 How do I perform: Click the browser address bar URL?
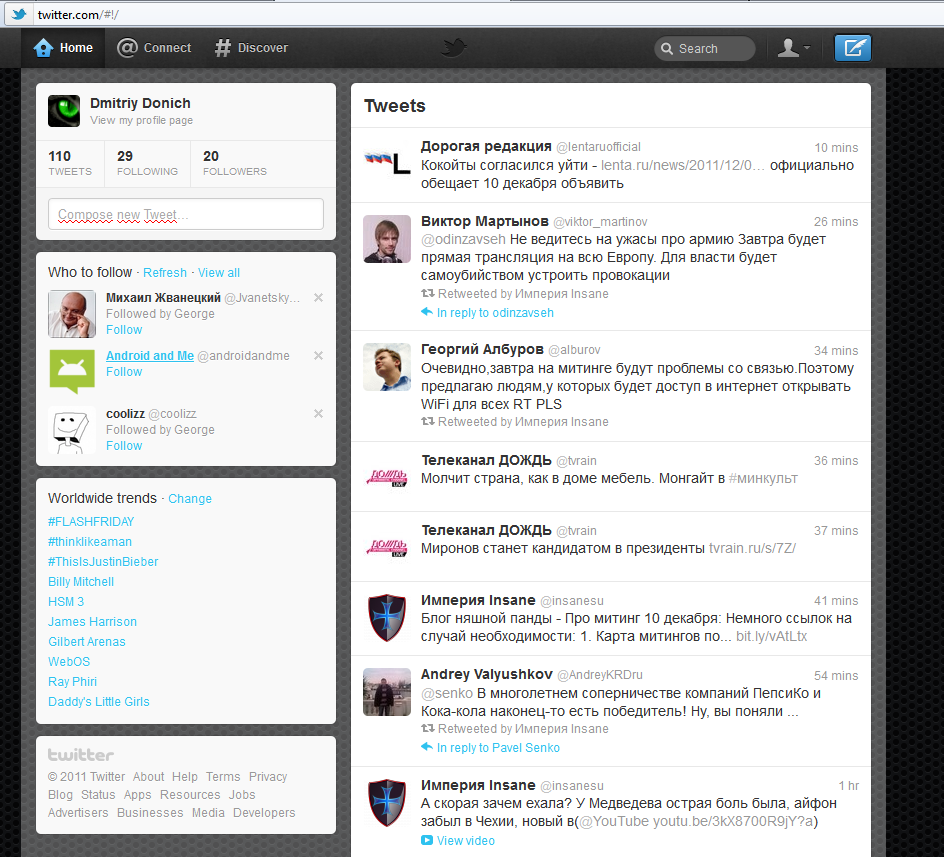[x=78, y=14]
